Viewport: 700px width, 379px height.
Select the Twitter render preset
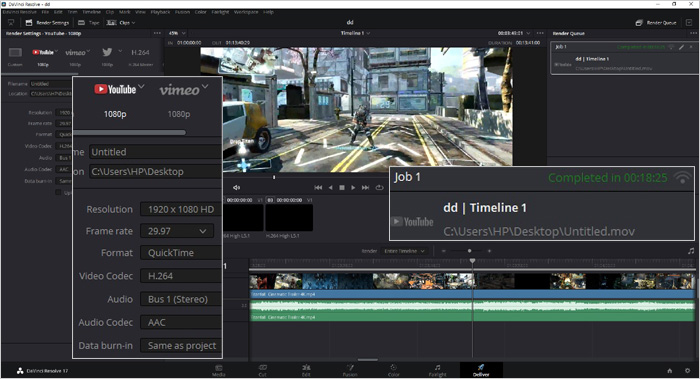(x=107, y=56)
